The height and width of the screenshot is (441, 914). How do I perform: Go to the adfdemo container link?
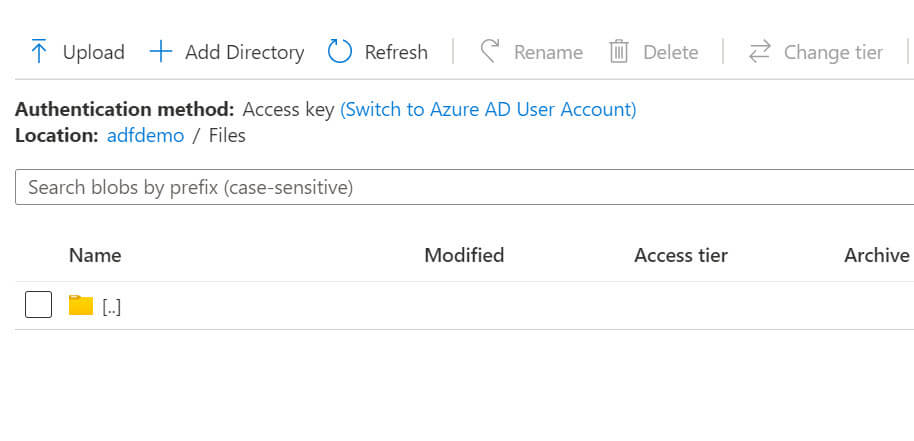pyautogui.click(x=145, y=135)
